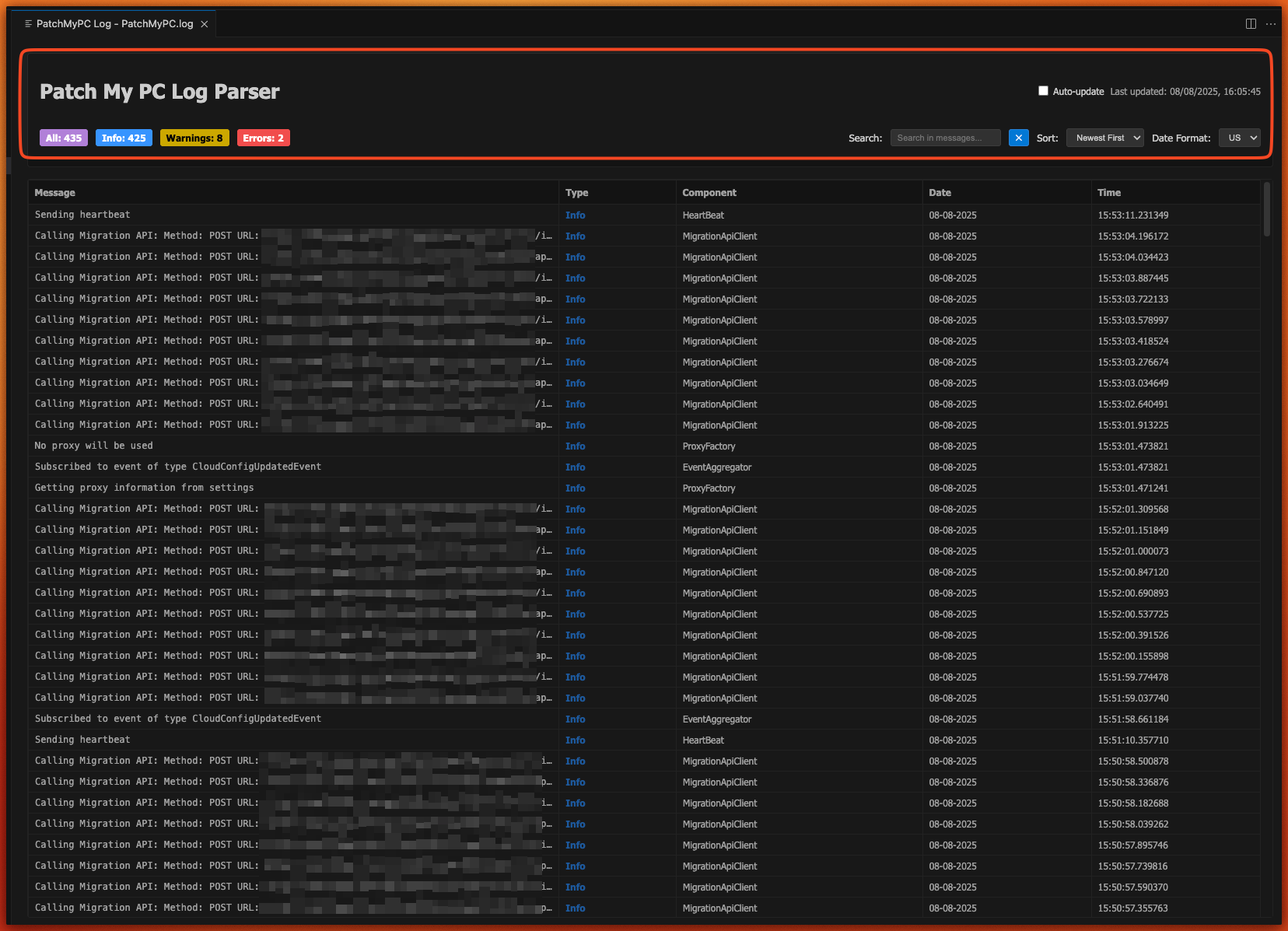1288x931 pixels.
Task: Click the vertical scrollbar thumb
Action: coord(1266,208)
